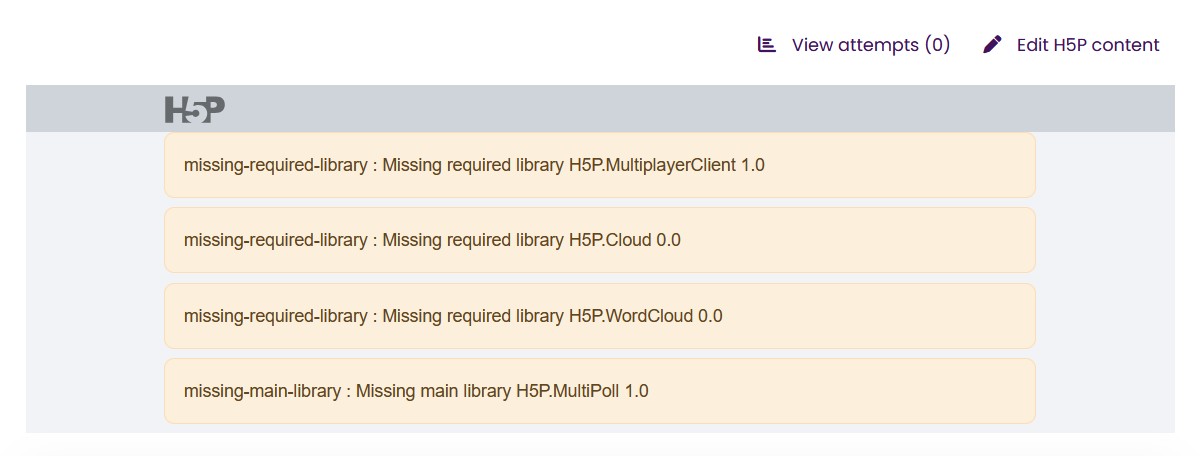
Task: Click "missing-required-library" code in the WordCloud alert
Action: (x=275, y=316)
